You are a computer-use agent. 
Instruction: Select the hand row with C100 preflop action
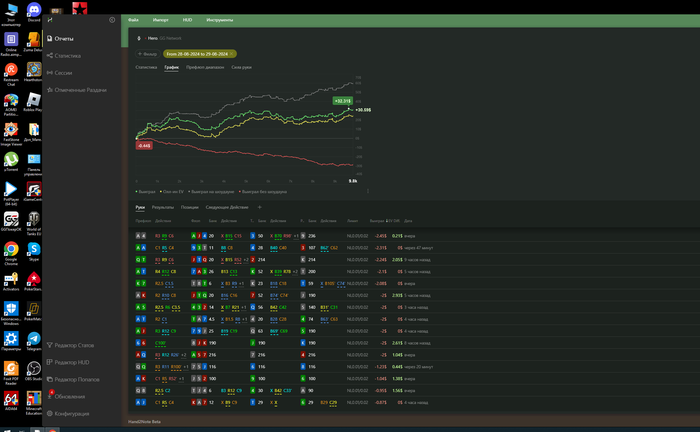click(414, 343)
